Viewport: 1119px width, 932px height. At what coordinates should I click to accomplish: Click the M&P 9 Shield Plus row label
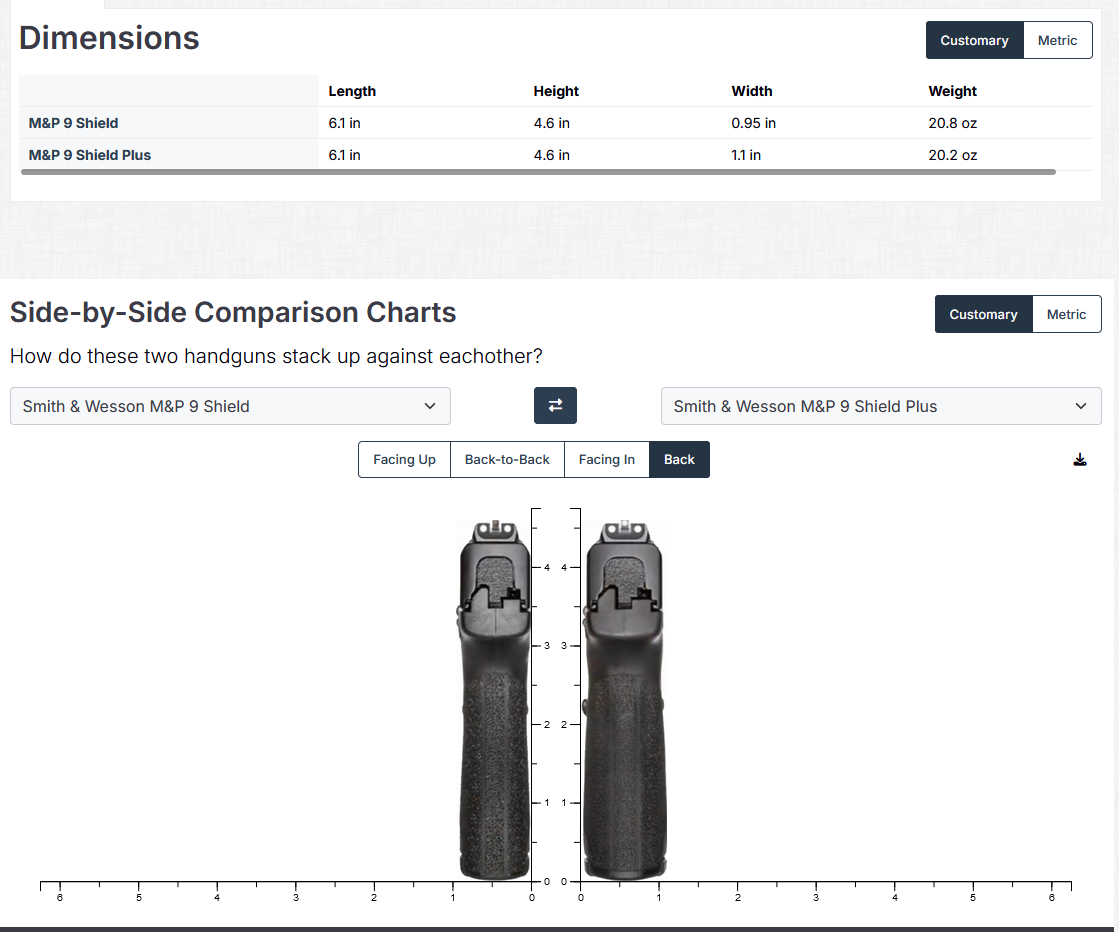(x=90, y=155)
